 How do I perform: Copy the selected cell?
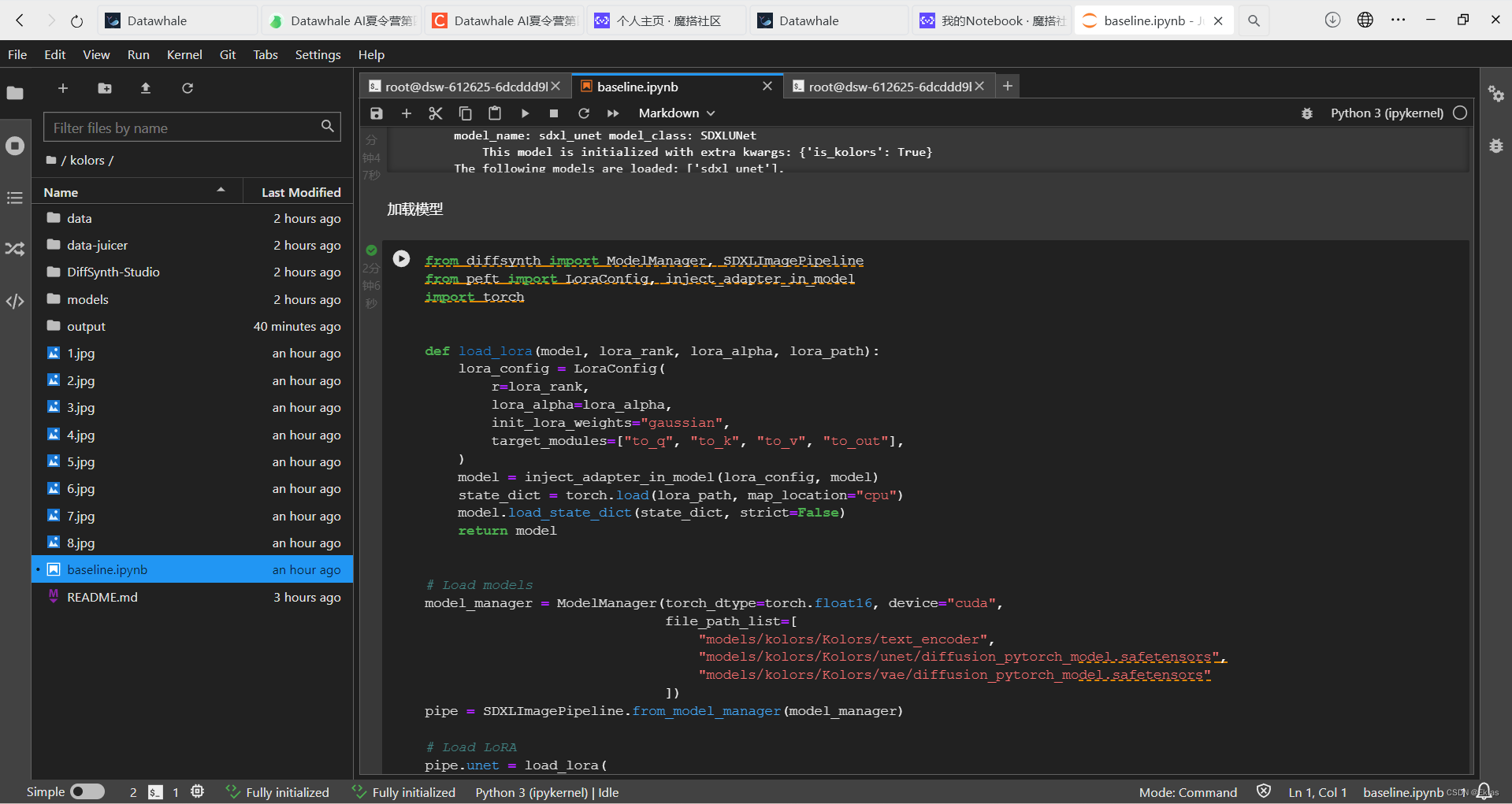(466, 113)
